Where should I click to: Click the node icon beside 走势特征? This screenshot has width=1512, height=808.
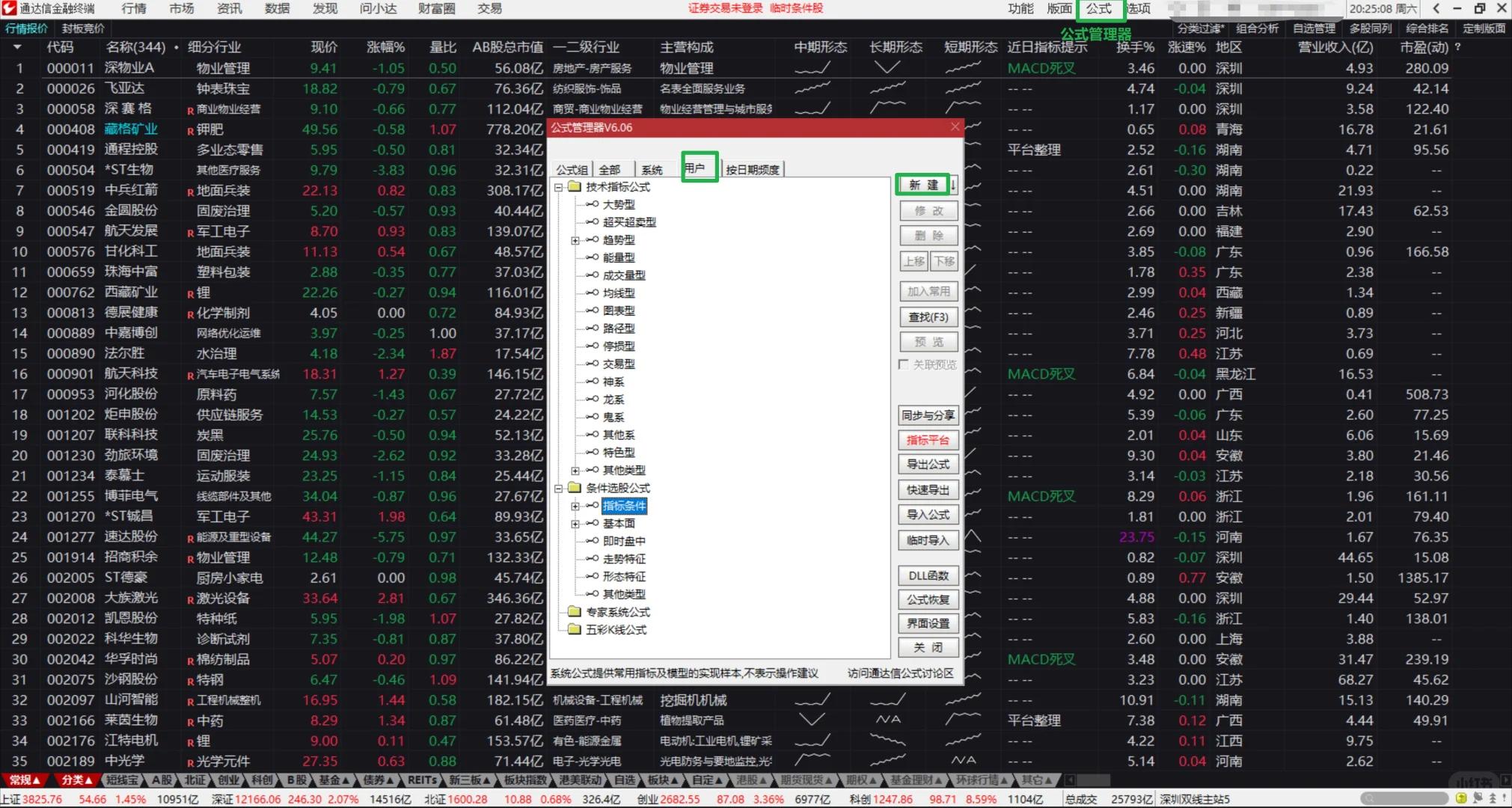coord(593,559)
